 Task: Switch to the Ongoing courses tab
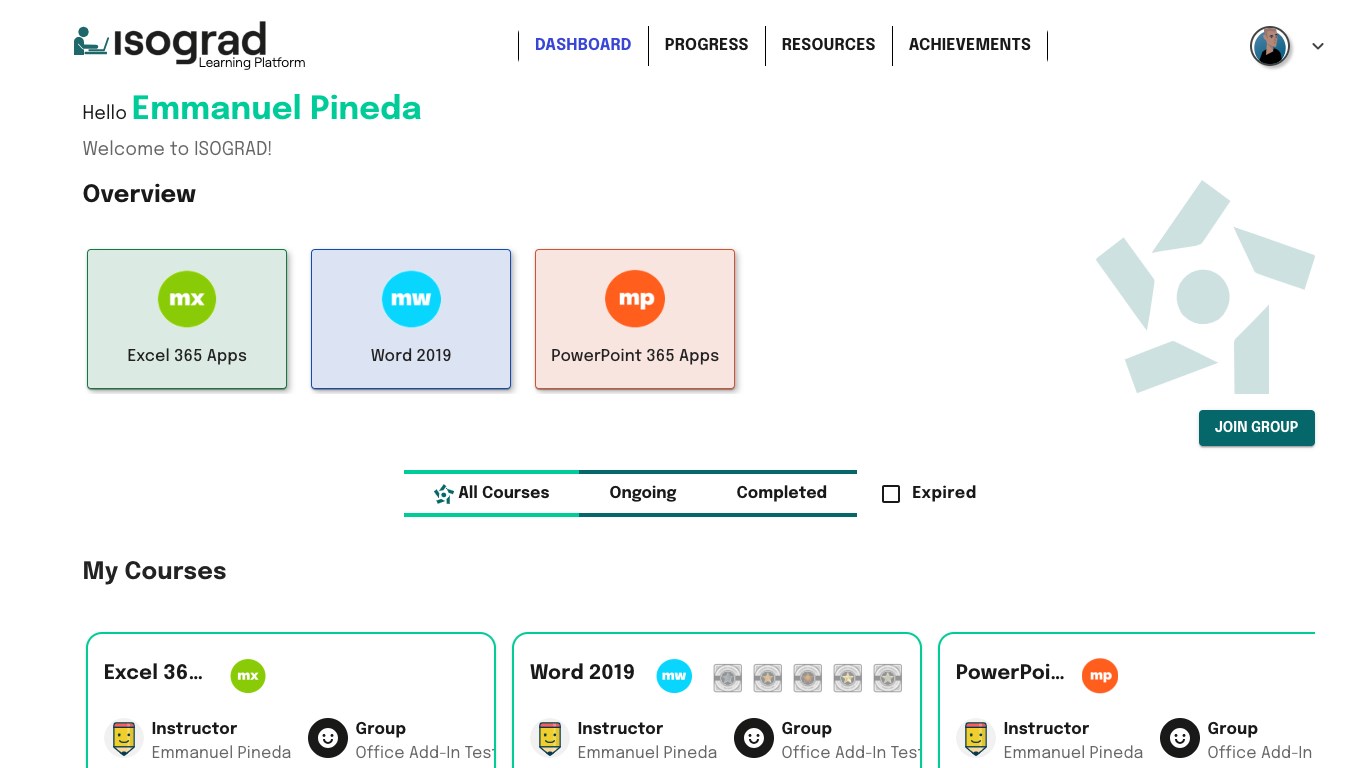pos(642,493)
